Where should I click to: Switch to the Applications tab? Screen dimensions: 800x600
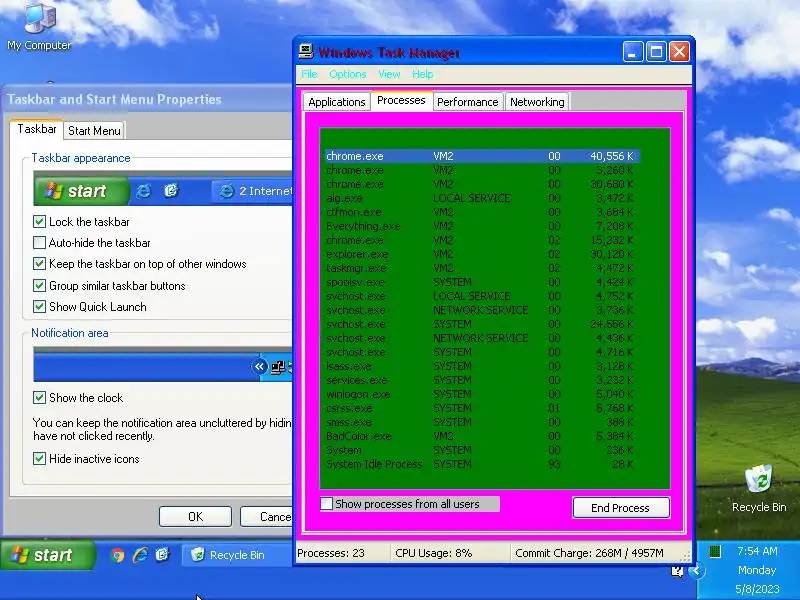[x=337, y=102]
